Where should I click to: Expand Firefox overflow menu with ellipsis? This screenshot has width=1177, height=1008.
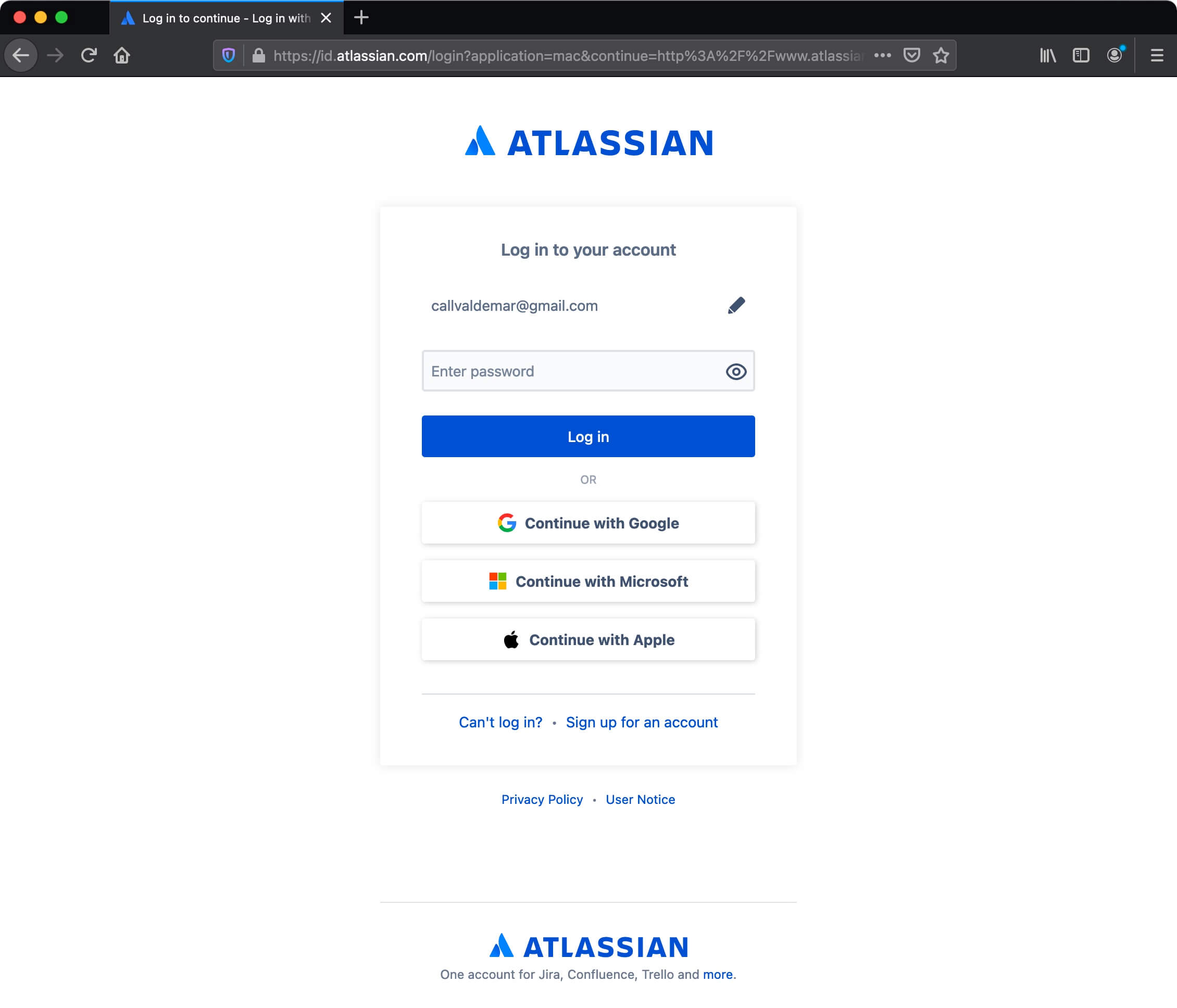[x=881, y=55]
